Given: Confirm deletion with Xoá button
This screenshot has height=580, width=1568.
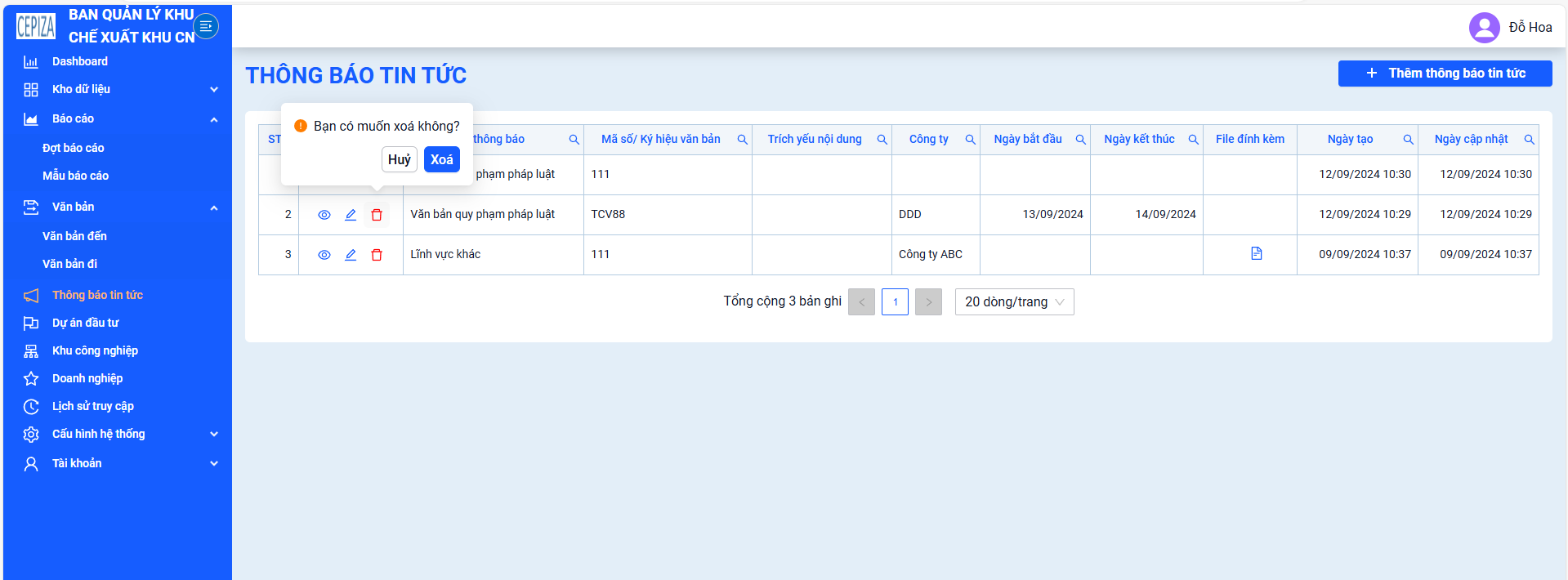Looking at the screenshot, I should 442,159.
